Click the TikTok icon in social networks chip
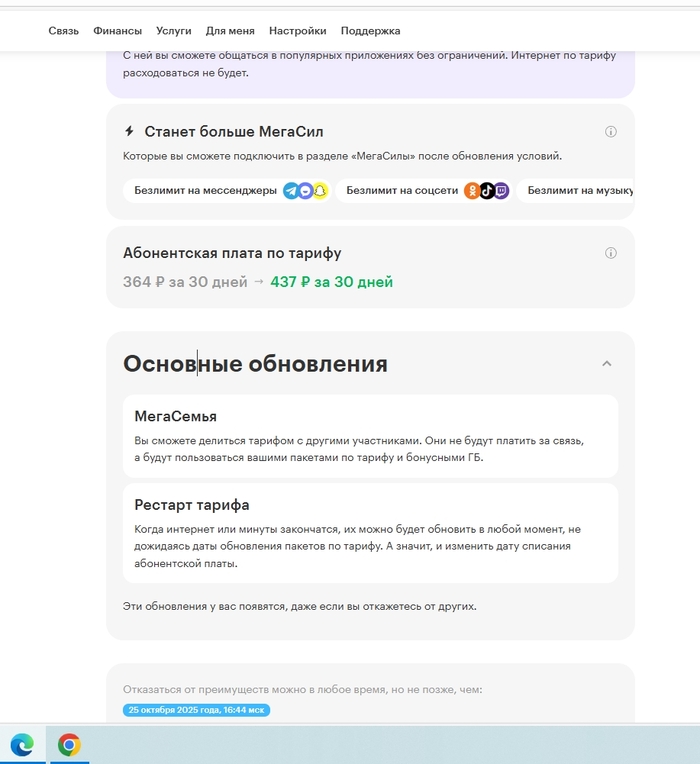 coord(487,191)
